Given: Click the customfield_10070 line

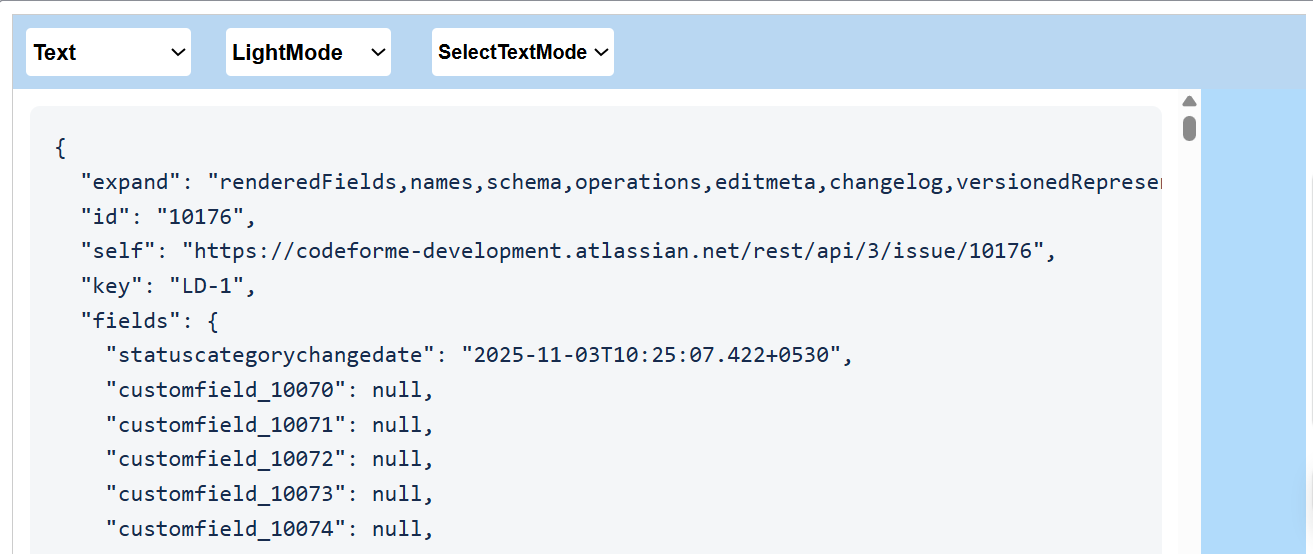Looking at the screenshot, I should click(268, 390).
